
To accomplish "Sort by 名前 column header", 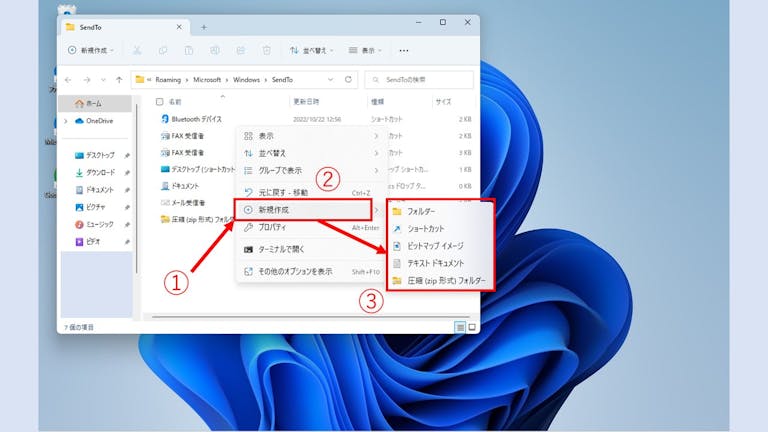I will (175, 102).
